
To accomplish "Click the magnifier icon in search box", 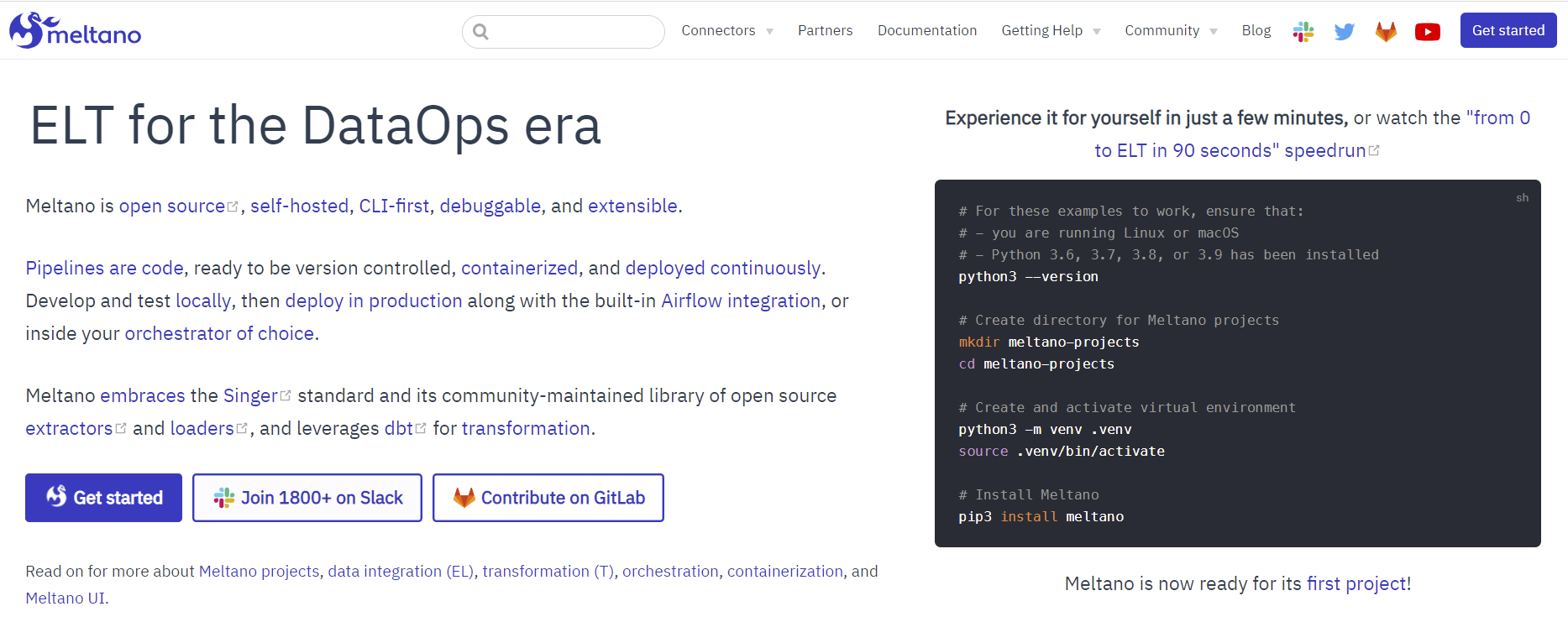I will tap(480, 32).
